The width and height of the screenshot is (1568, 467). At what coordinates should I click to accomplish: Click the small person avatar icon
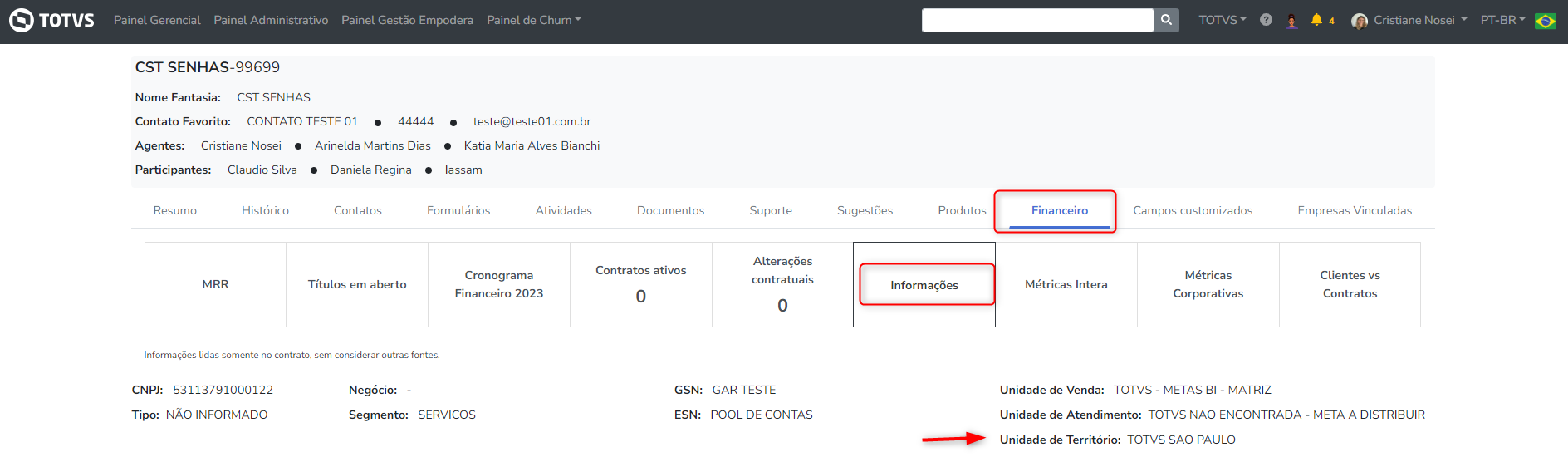click(x=1291, y=21)
